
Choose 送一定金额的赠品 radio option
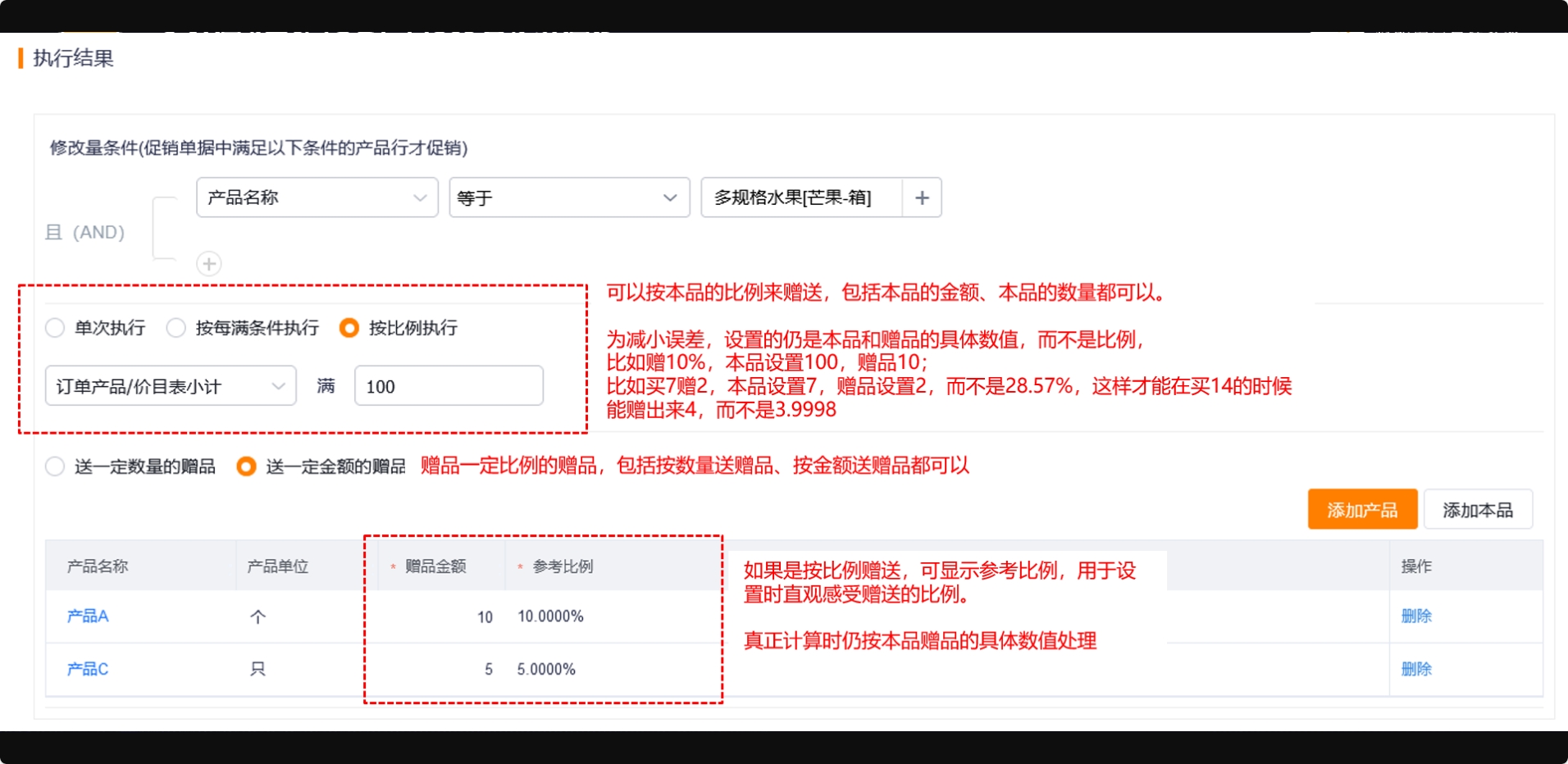(246, 466)
